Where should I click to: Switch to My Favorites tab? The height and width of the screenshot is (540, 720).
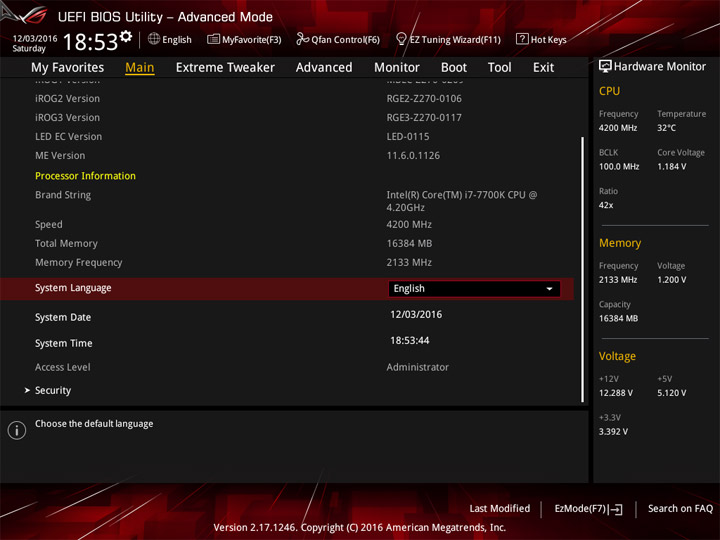coord(68,68)
